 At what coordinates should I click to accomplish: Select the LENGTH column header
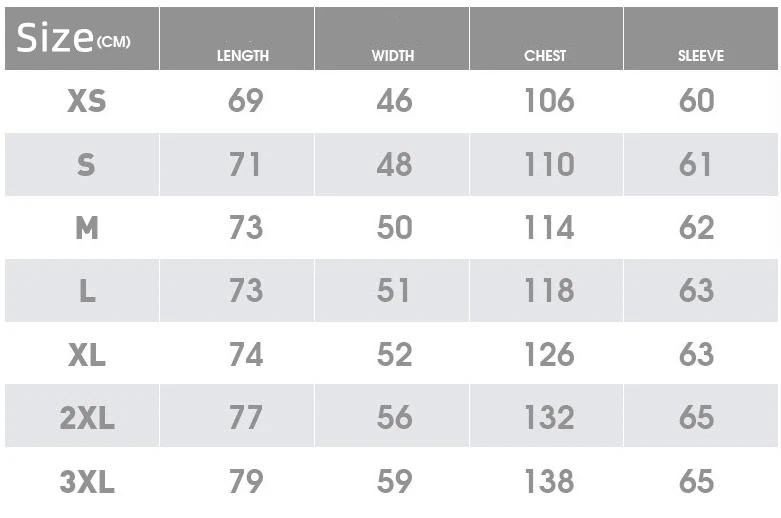click(x=243, y=56)
